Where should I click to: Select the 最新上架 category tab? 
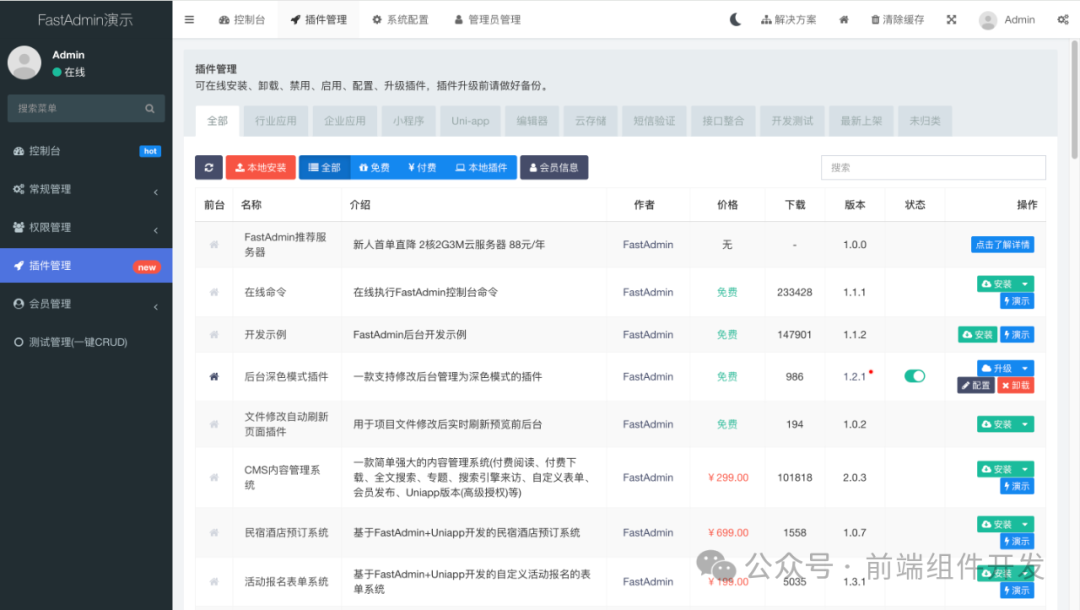[861, 120]
